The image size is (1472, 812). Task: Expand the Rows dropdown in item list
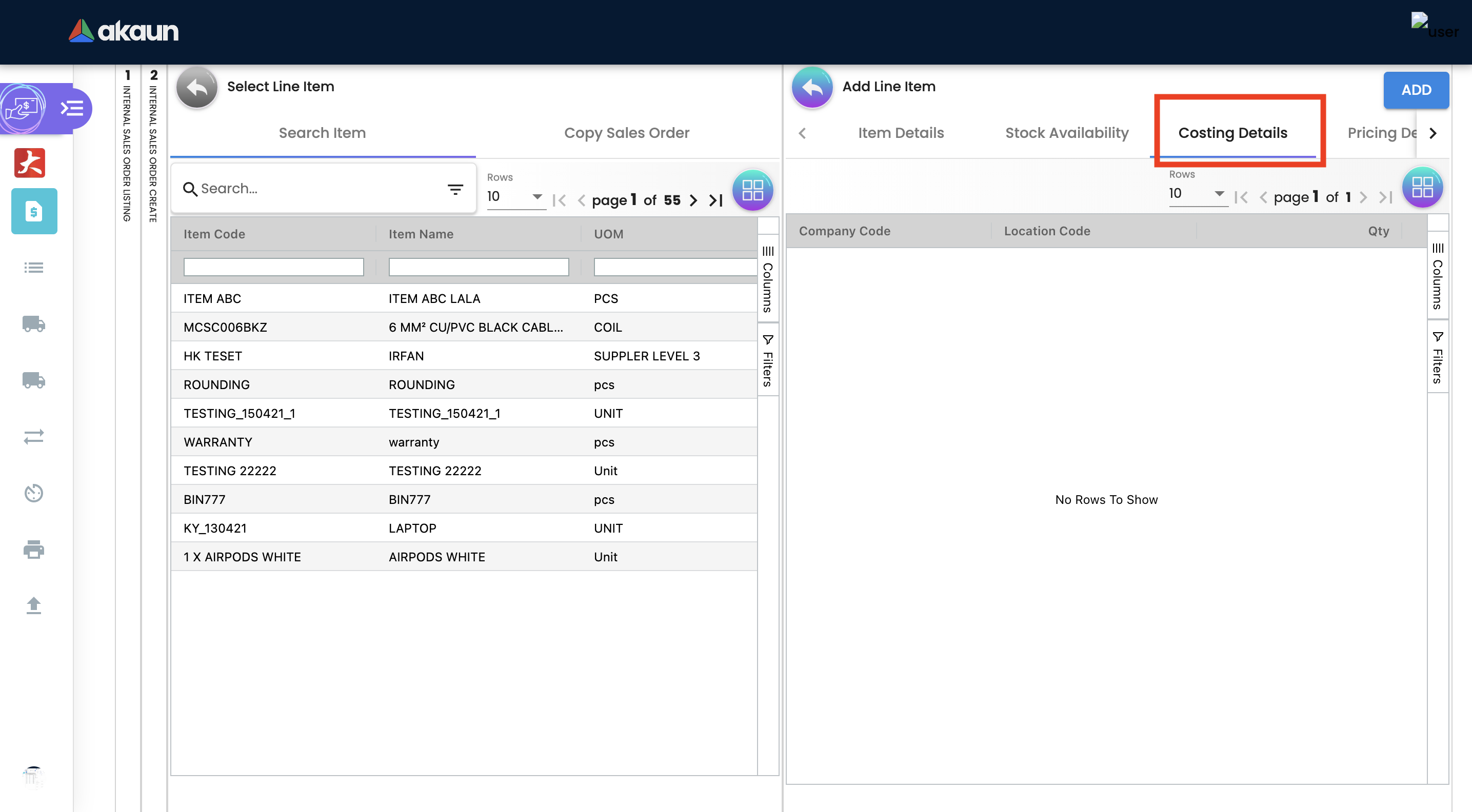click(x=515, y=196)
